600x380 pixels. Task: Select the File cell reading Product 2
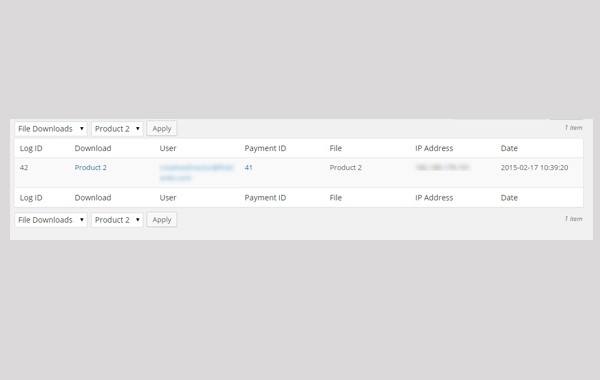pyautogui.click(x=346, y=168)
